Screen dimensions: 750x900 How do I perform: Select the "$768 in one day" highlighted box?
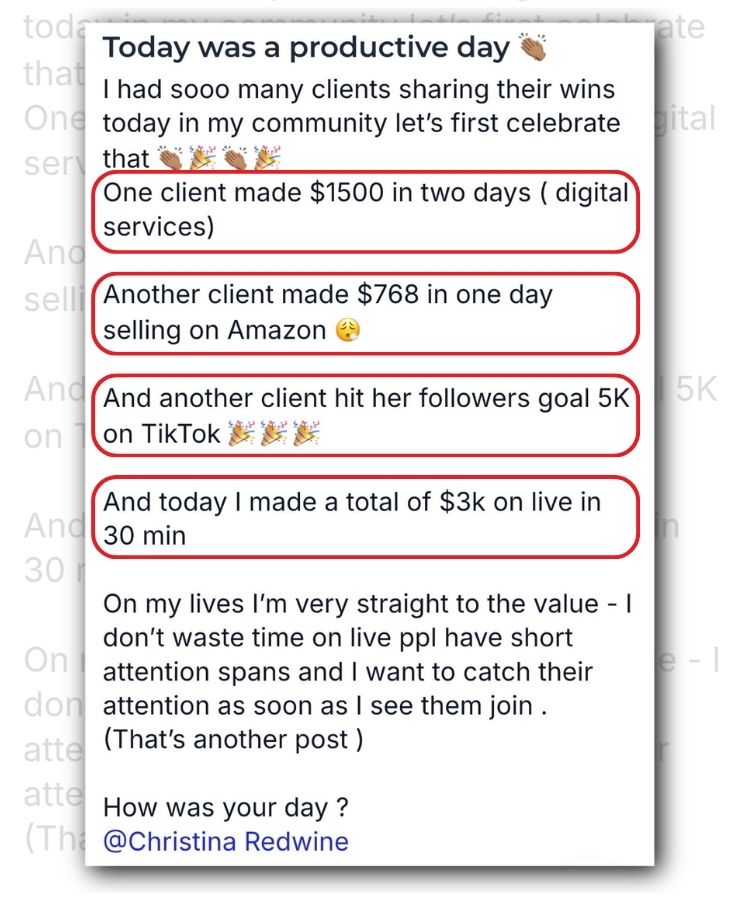click(x=366, y=313)
